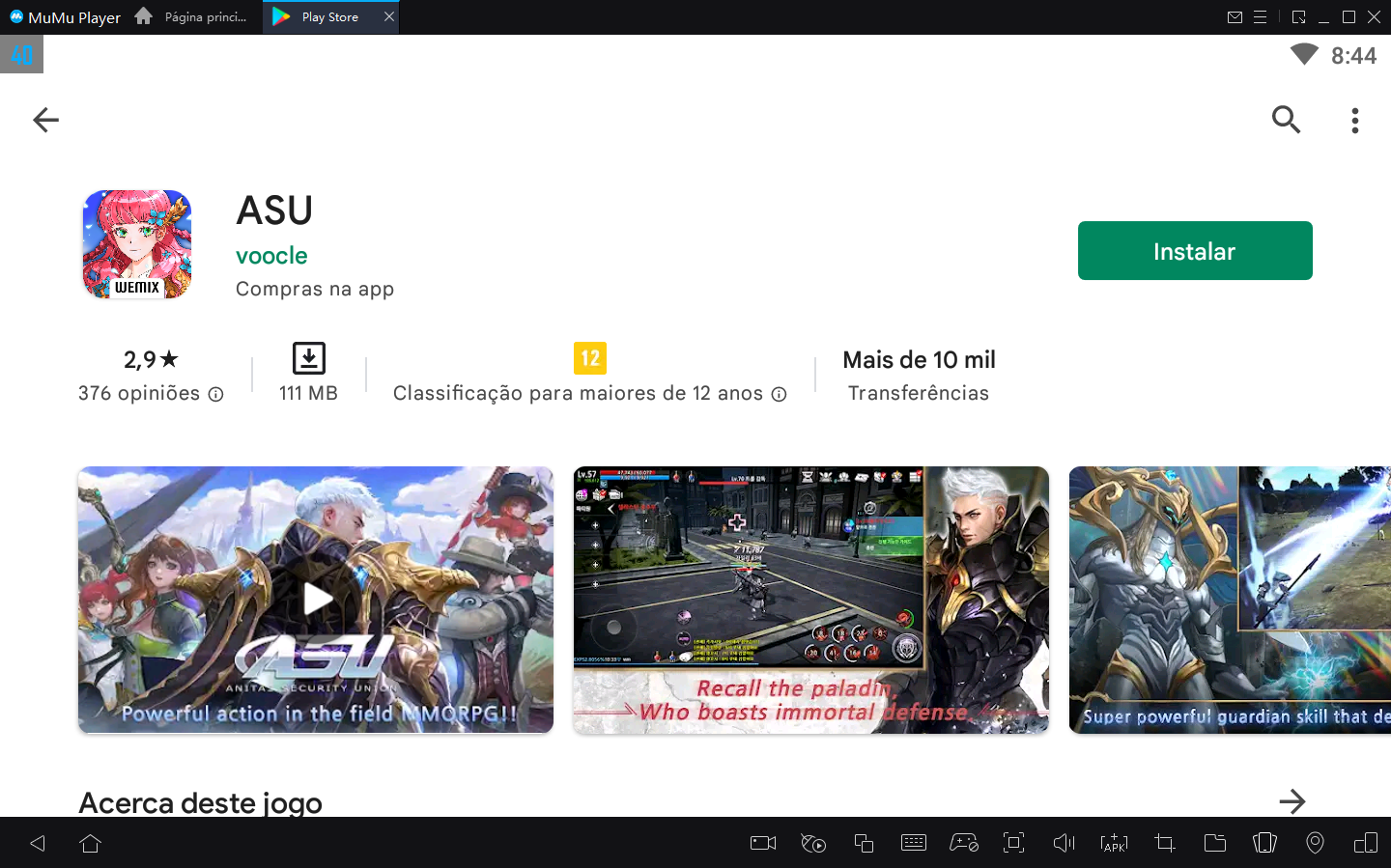Screen dimensions: 1391x868
Task: Start screen recording with camera icon
Action: pyautogui.click(x=763, y=843)
